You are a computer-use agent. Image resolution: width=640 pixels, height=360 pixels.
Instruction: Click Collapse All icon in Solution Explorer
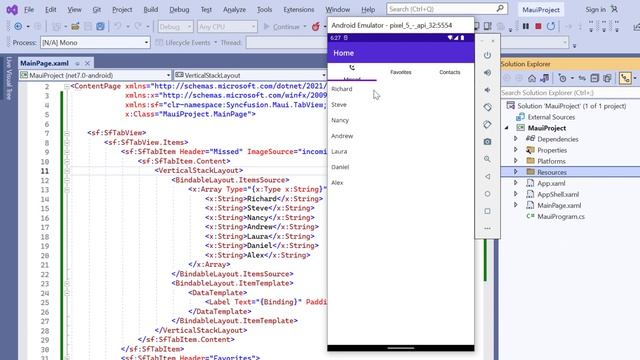(x=595, y=78)
